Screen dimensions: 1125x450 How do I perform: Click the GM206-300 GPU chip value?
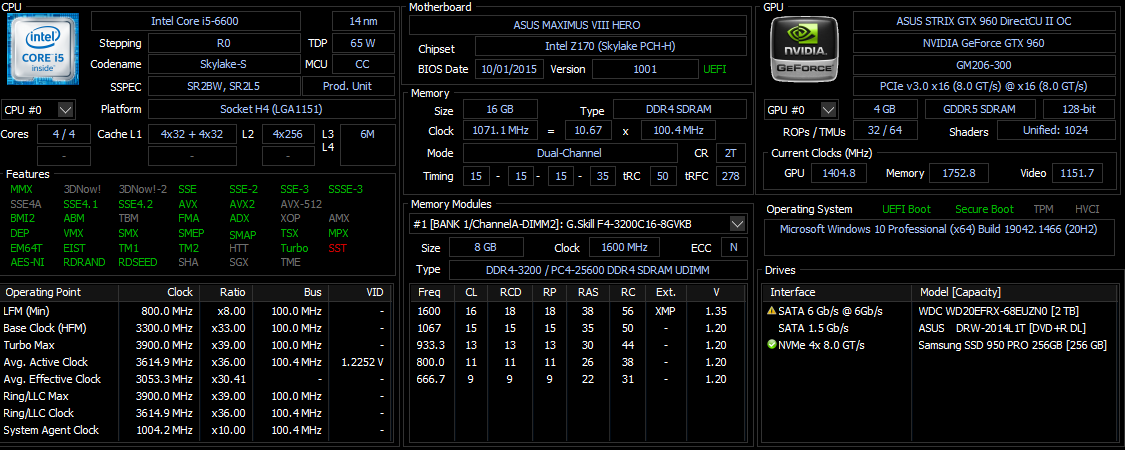pos(984,65)
